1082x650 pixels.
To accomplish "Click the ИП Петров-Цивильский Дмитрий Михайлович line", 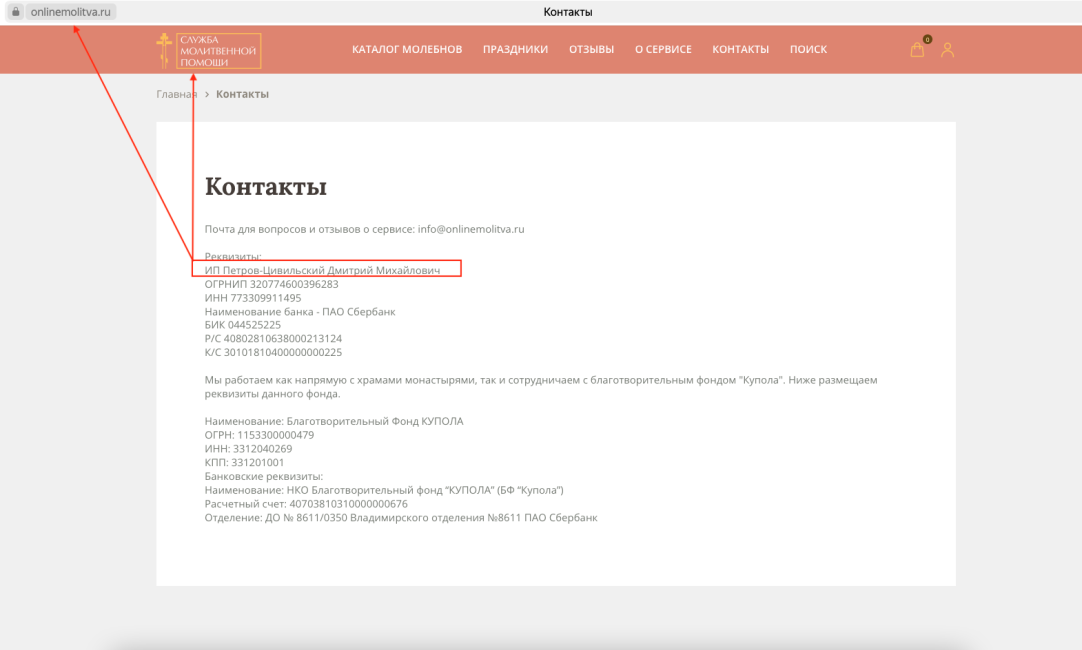I will tap(322, 270).
